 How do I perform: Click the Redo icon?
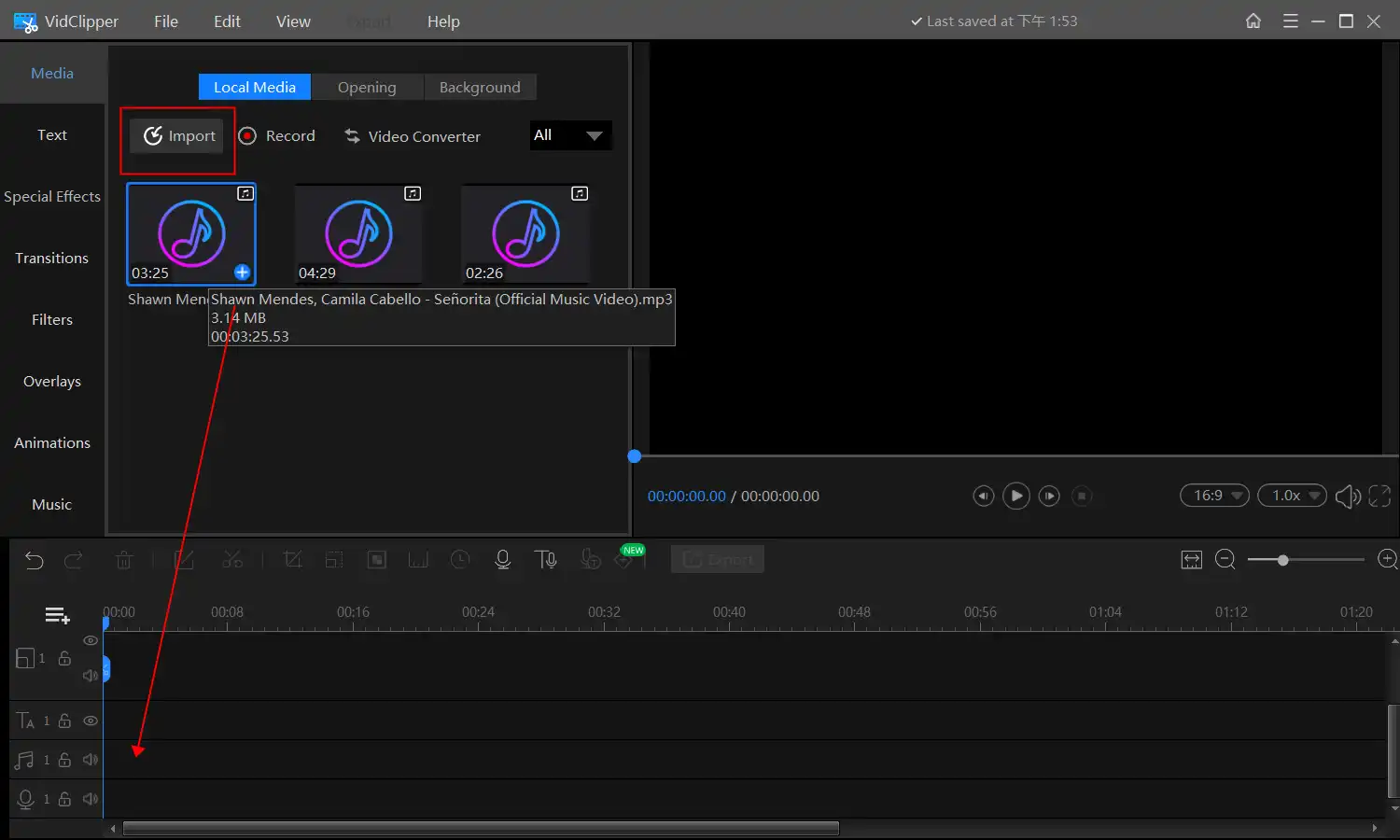(73, 560)
